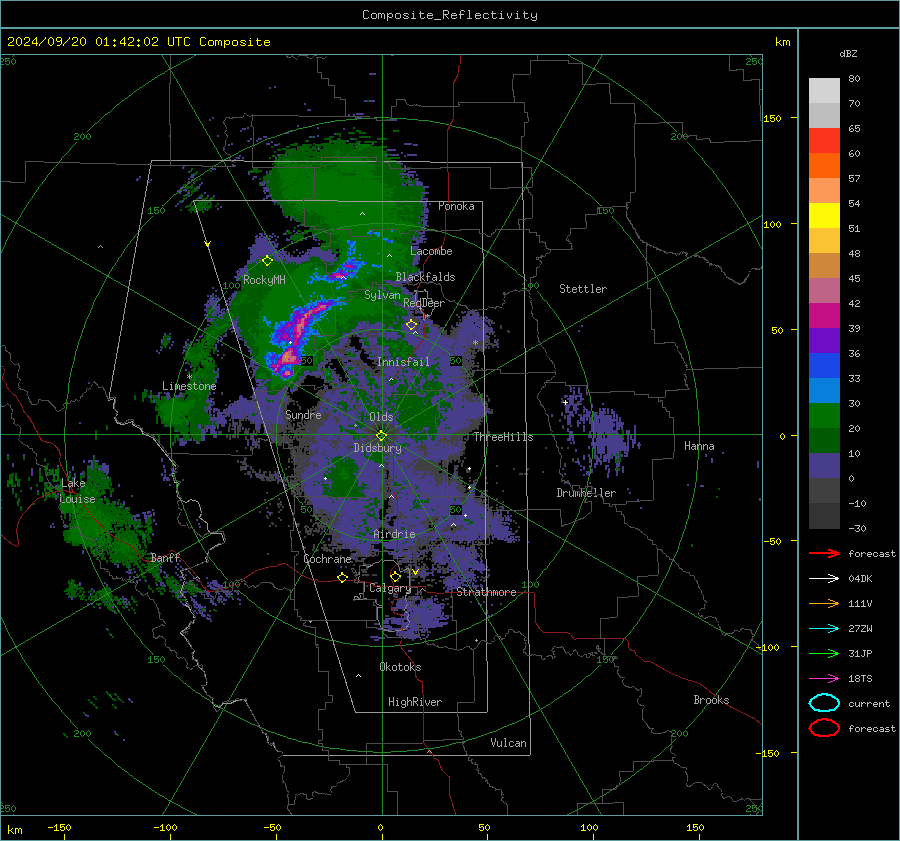Click the 'Brooks' map label
900x841 pixels.
coord(711,700)
